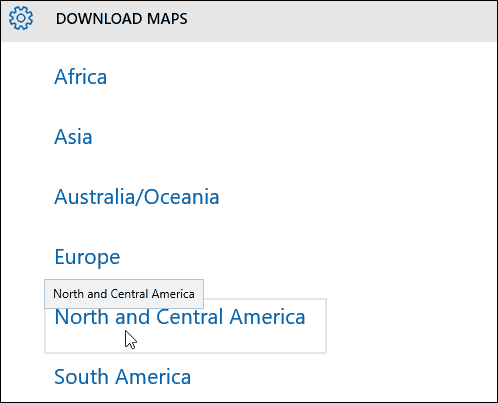
Task: Pick the Asia continent entry
Action: tap(73, 137)
